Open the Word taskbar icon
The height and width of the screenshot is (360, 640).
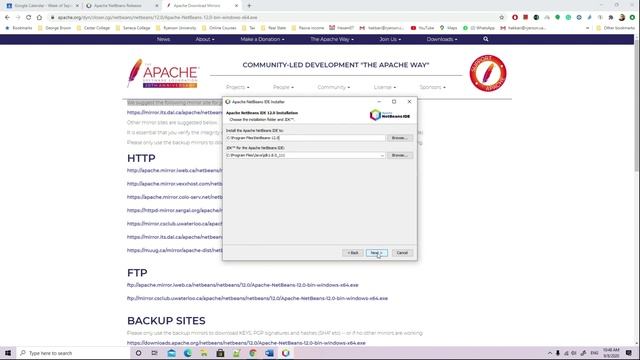tap(269, 353)
